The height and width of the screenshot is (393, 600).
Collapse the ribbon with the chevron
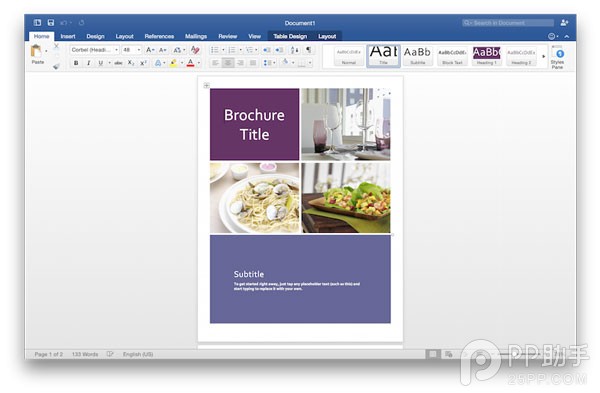(x=567, y=36)
